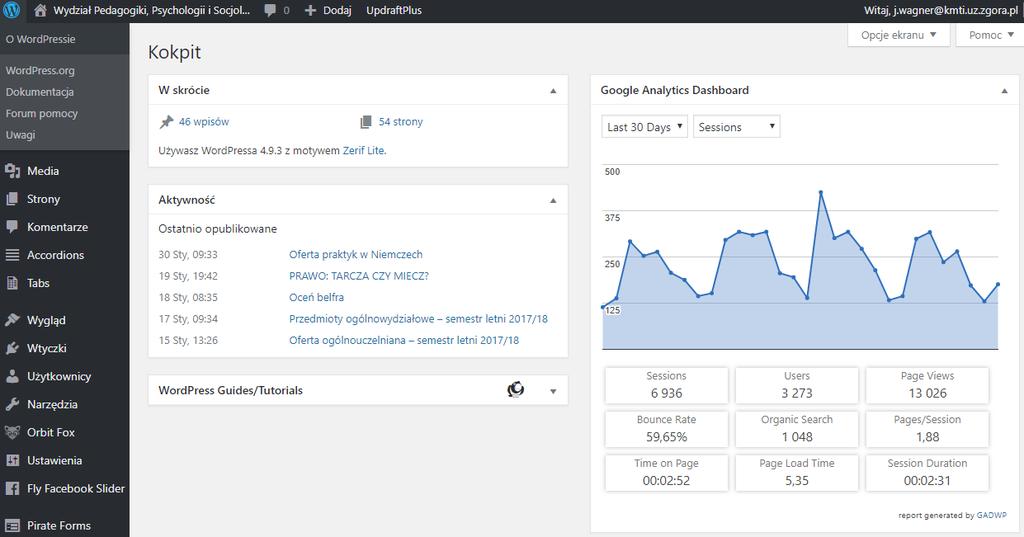Open the Dokumentacja link
This screenshot has height=537, width=1024.
[40, 92]
